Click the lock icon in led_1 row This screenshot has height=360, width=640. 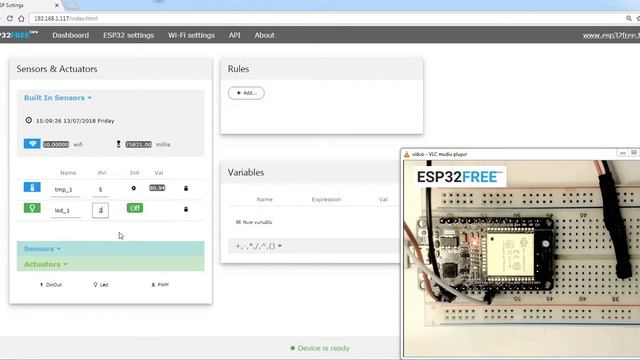tap(186, 209)
